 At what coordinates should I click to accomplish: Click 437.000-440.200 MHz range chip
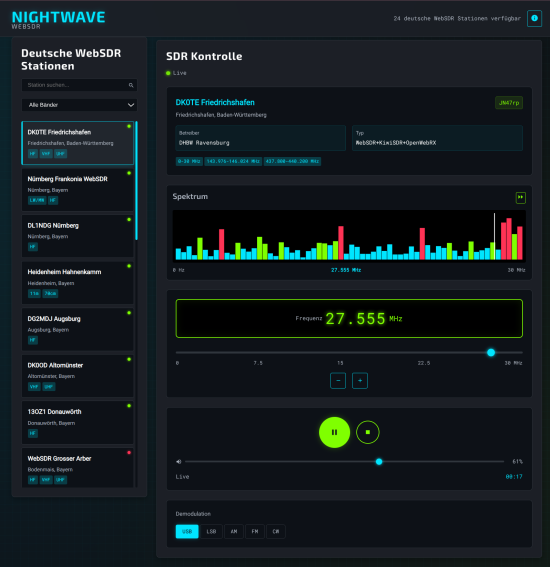pos(292,161)
